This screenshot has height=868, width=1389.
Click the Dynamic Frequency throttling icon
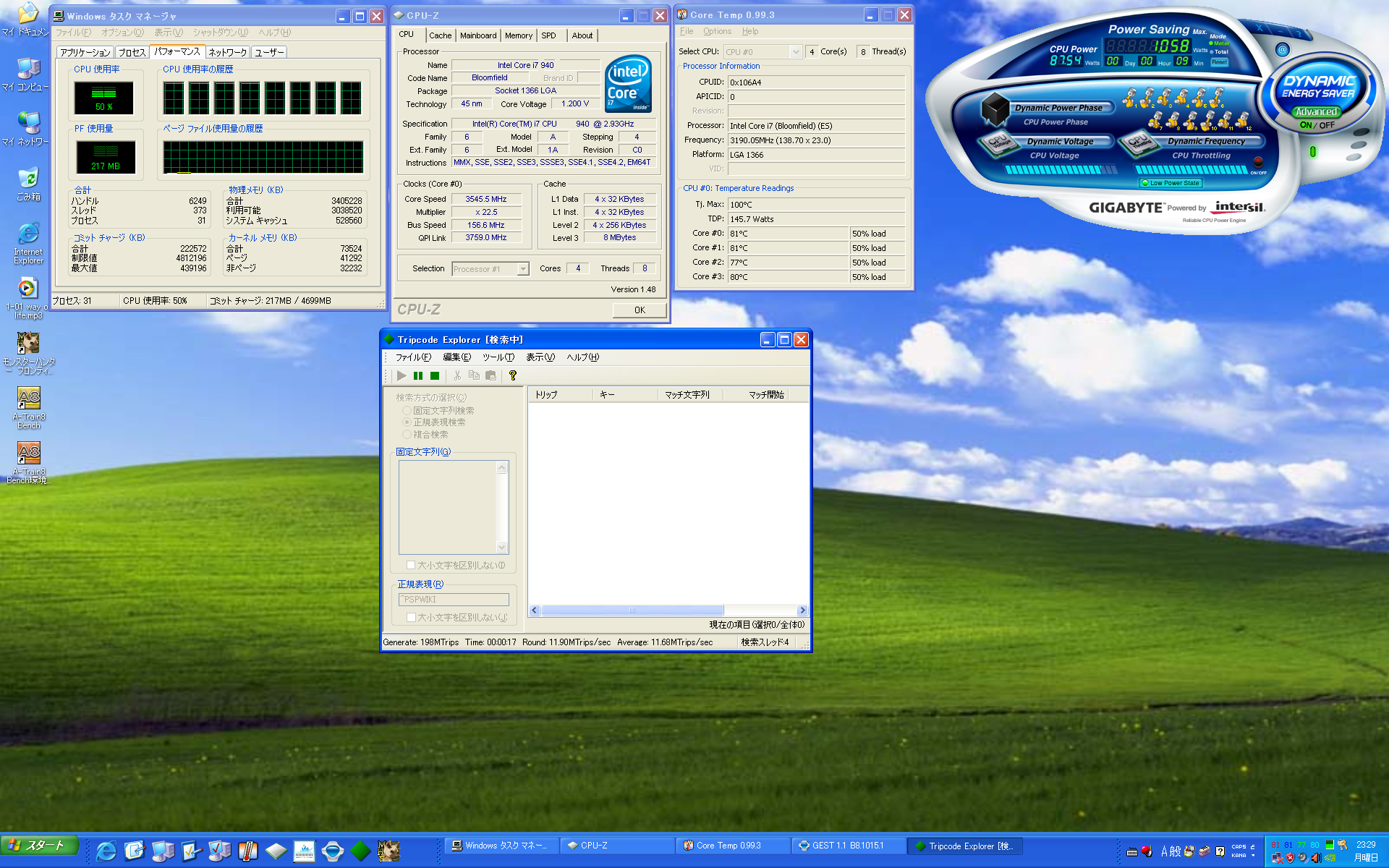[1139, 142]
